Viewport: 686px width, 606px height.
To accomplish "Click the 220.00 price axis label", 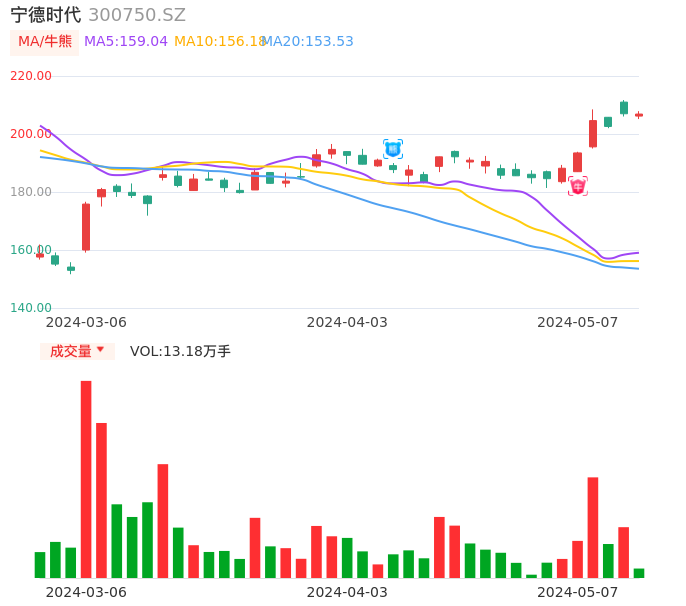I will pos(30,76).
